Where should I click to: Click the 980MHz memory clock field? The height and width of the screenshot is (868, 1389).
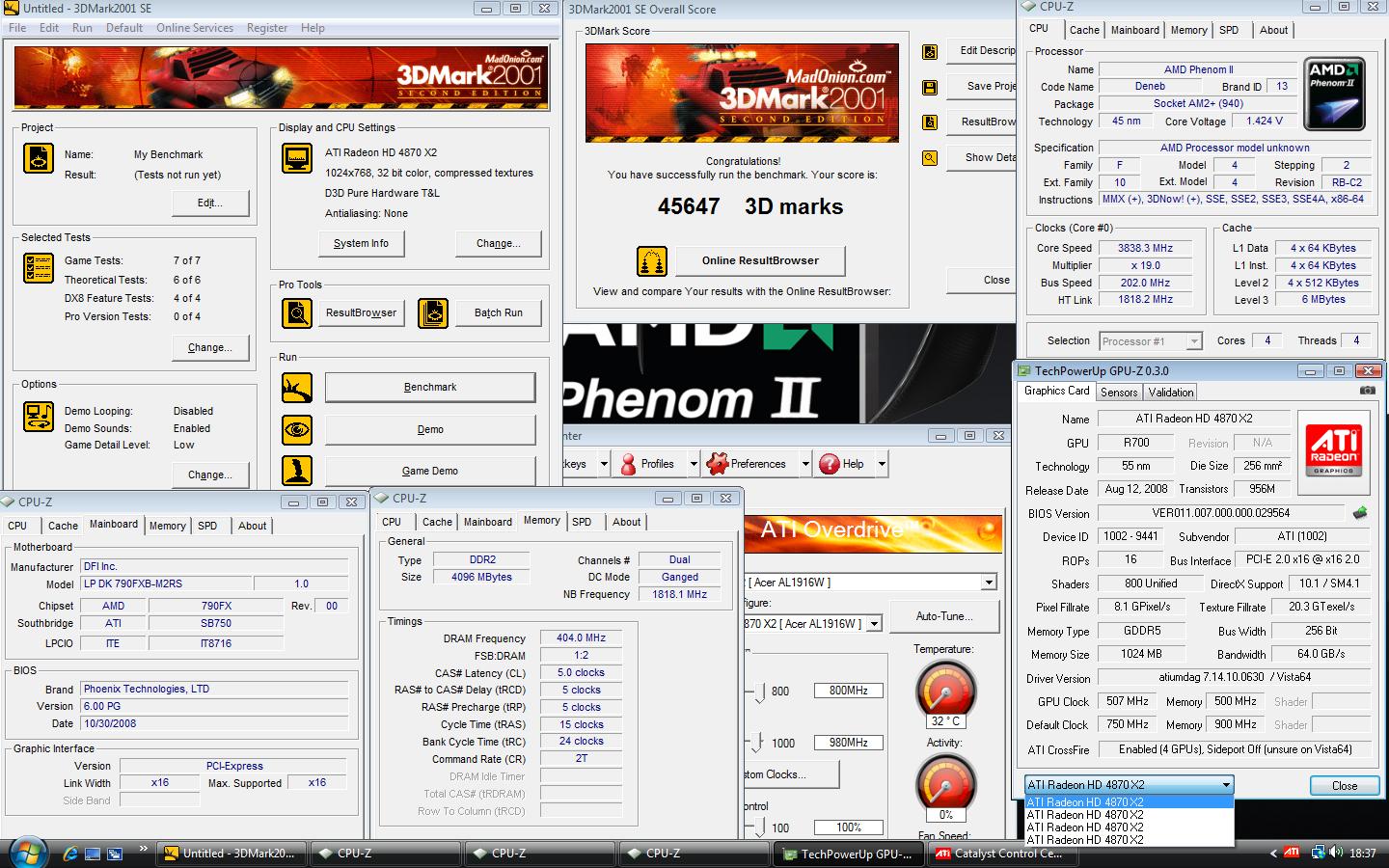[849, 743]
